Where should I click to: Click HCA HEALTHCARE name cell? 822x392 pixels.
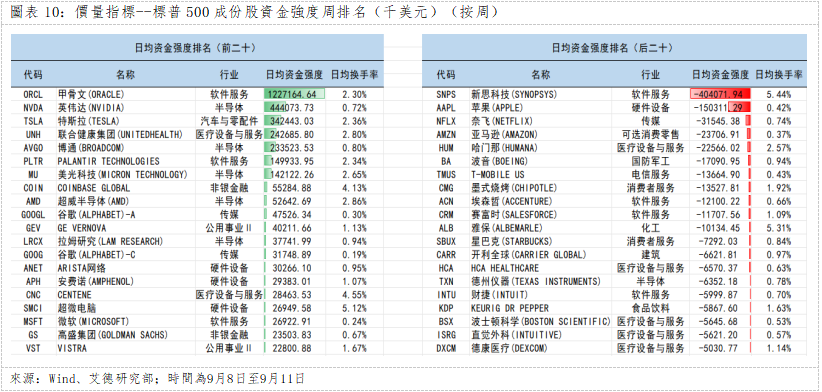pos(504,268)
